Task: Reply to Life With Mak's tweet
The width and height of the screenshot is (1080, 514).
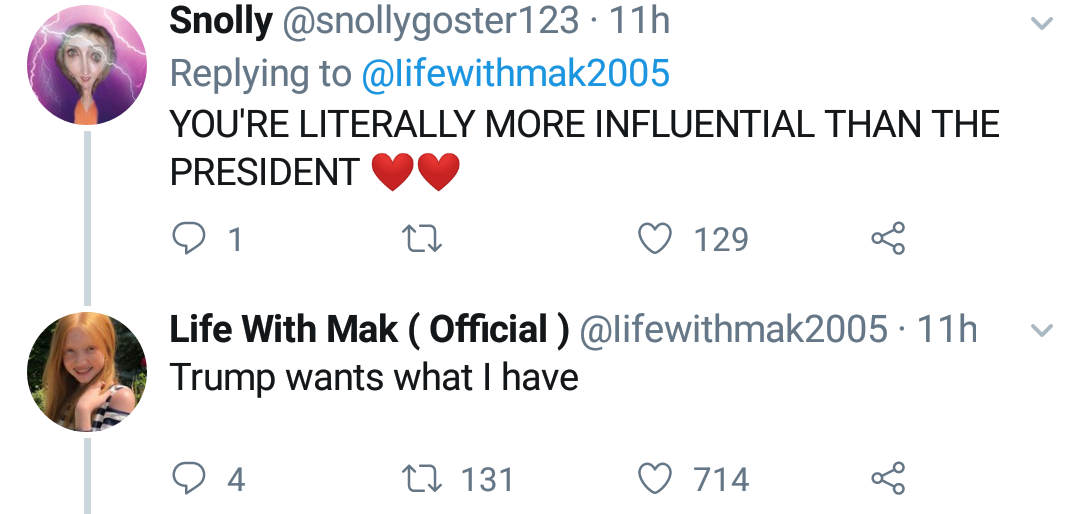Action: pyautogui.click(x=187, y=479)
